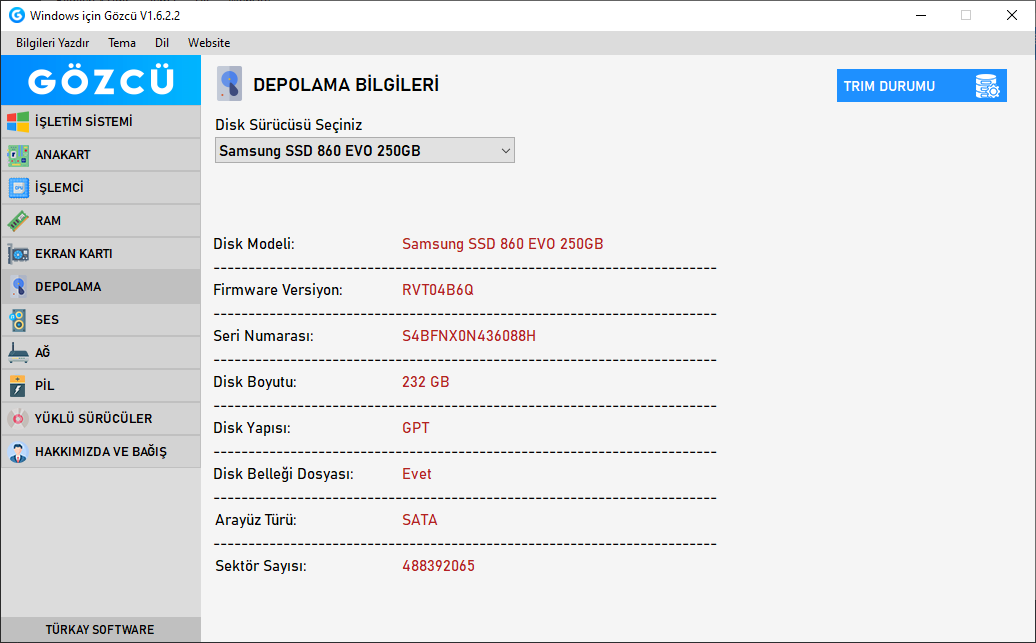The width and height of the screenshot is (1036, 643).
Task: Expand the disk drive dropdown arrow
Action: 505,151
